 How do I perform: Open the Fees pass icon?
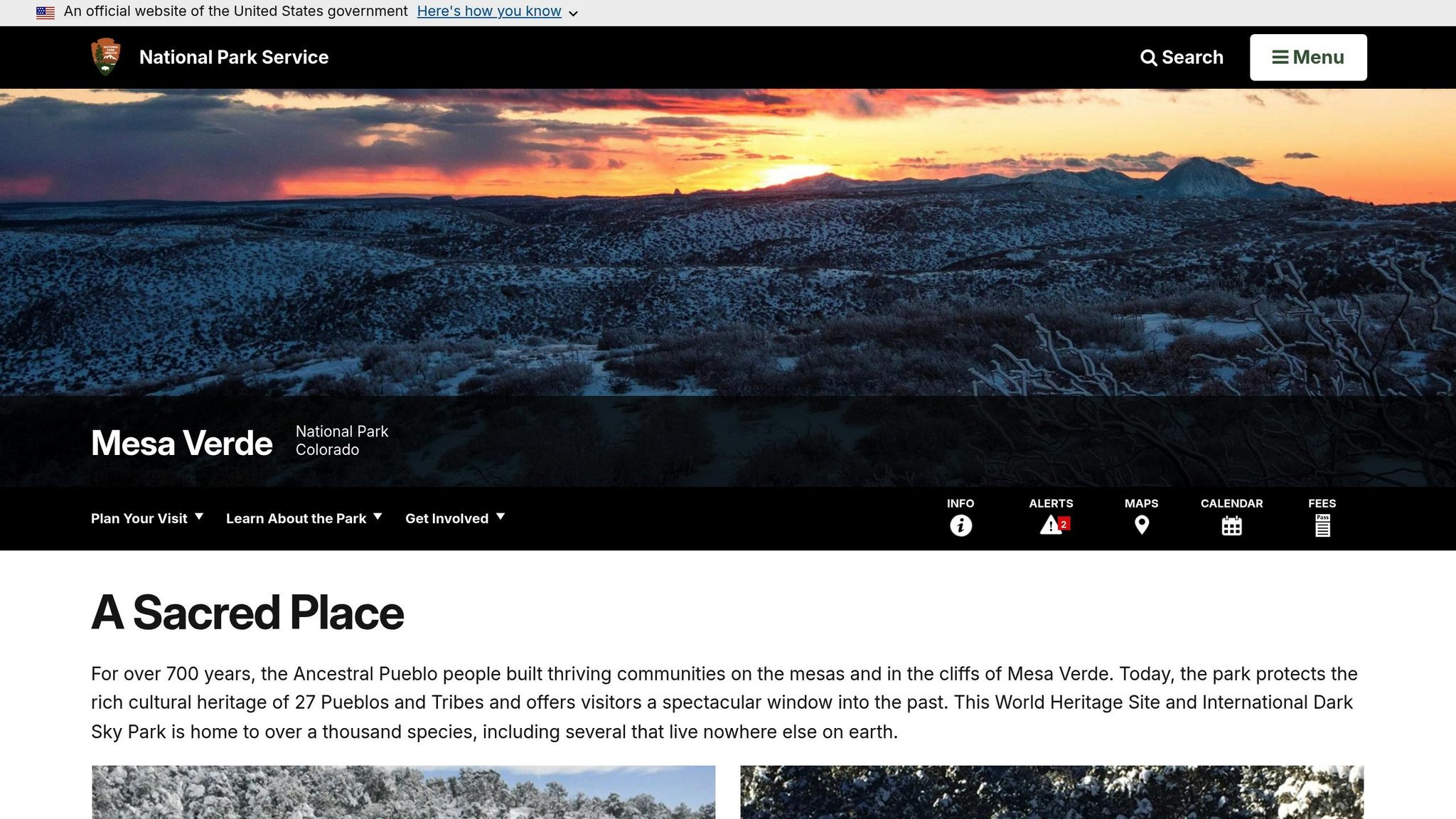(1322, 525)
